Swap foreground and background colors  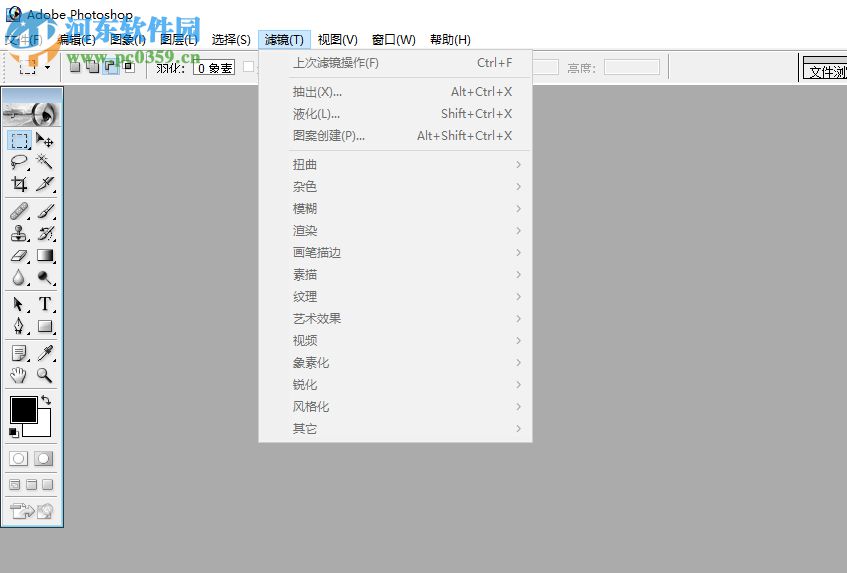(46, 400)
